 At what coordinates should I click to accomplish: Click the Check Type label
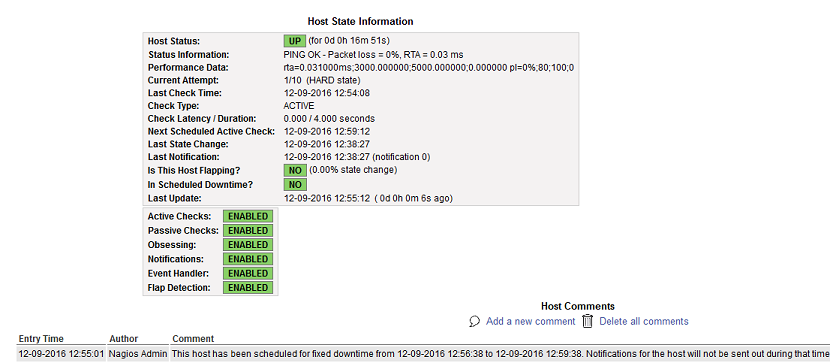(173, 106)
